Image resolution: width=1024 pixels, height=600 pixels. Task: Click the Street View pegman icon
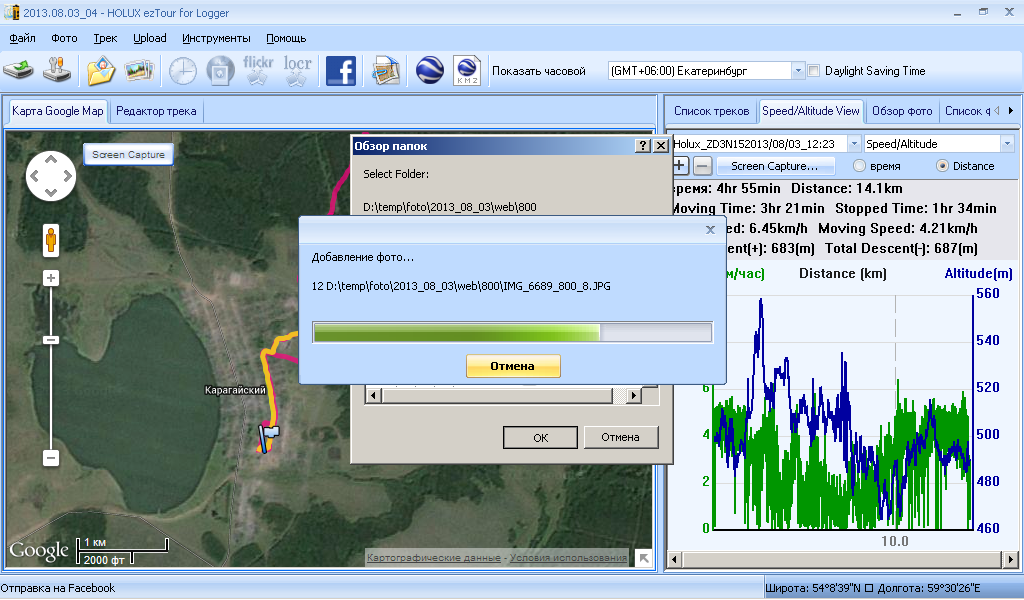[x=51, y=240]
